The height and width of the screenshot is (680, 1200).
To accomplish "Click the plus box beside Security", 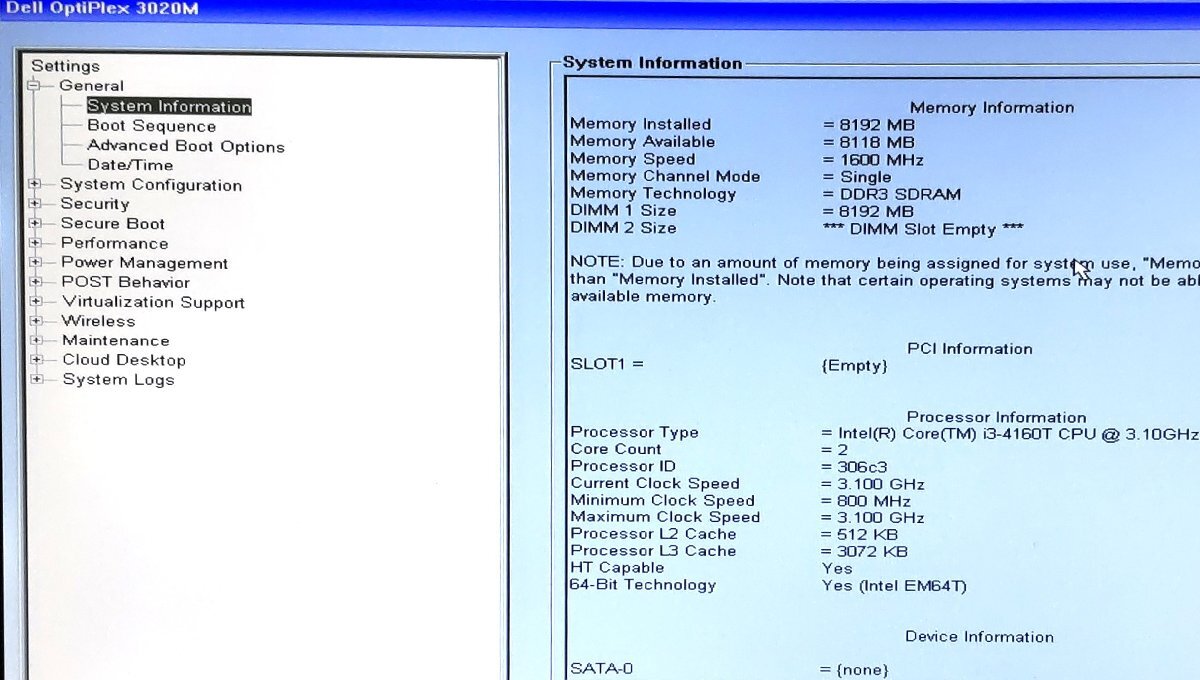I will click(x=35, y=204).
